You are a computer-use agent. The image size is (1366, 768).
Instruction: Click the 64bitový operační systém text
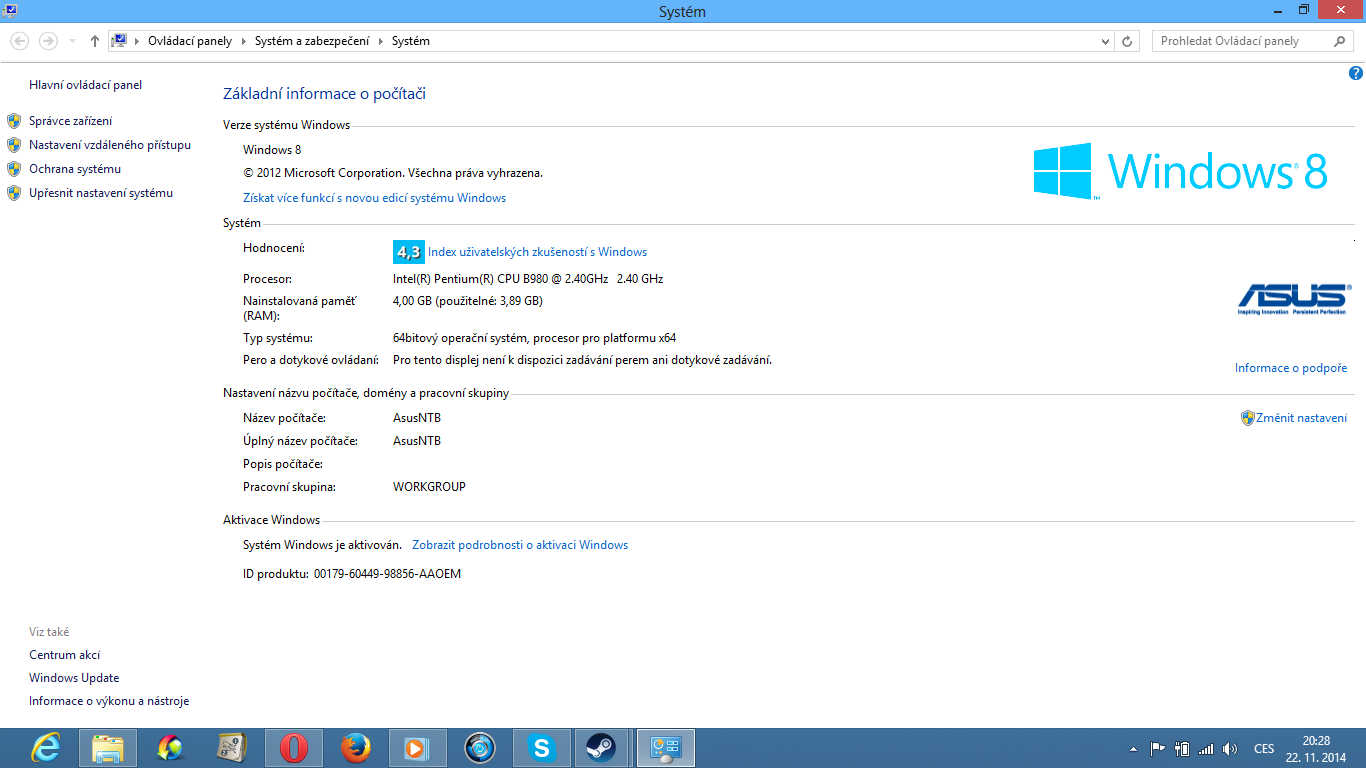point(534,338)
